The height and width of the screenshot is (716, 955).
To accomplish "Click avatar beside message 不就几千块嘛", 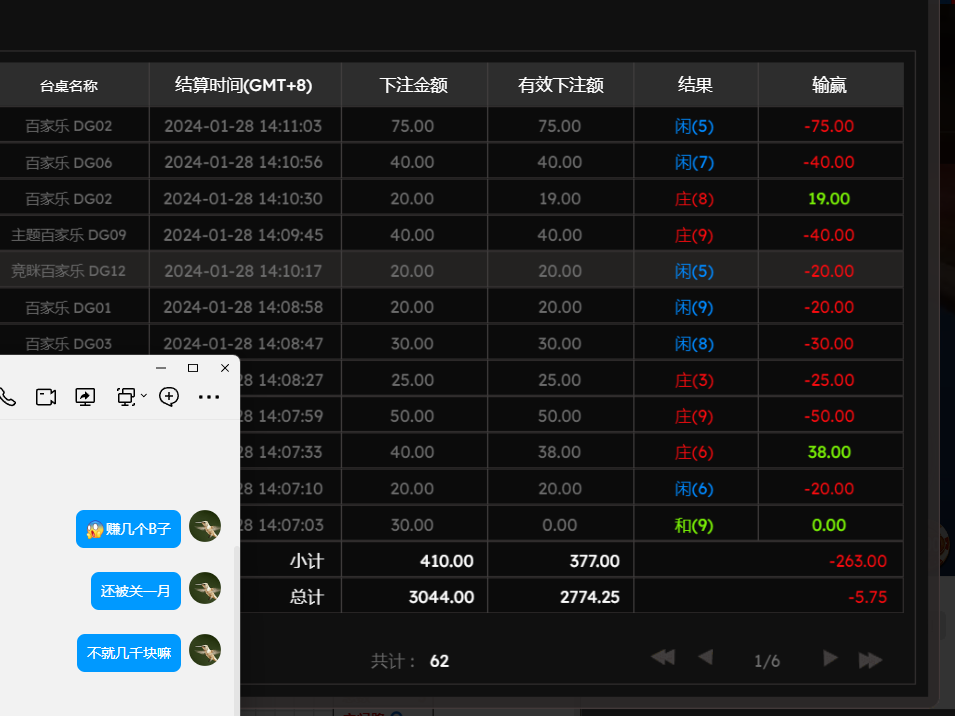I will (x=205, y=652).
